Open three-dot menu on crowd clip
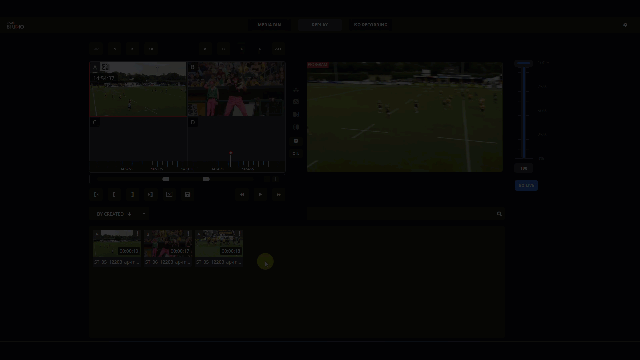This screenshot has height=360, width=640. click(x=189, y=234)
